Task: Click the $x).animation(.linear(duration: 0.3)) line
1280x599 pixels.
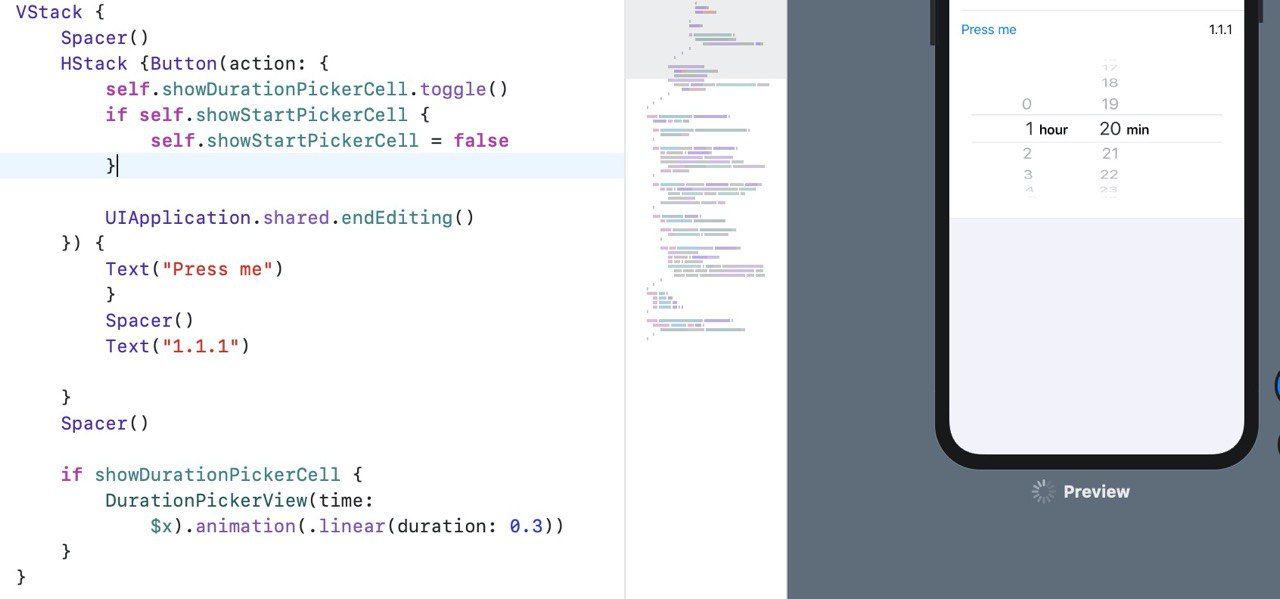Action: 357,525
